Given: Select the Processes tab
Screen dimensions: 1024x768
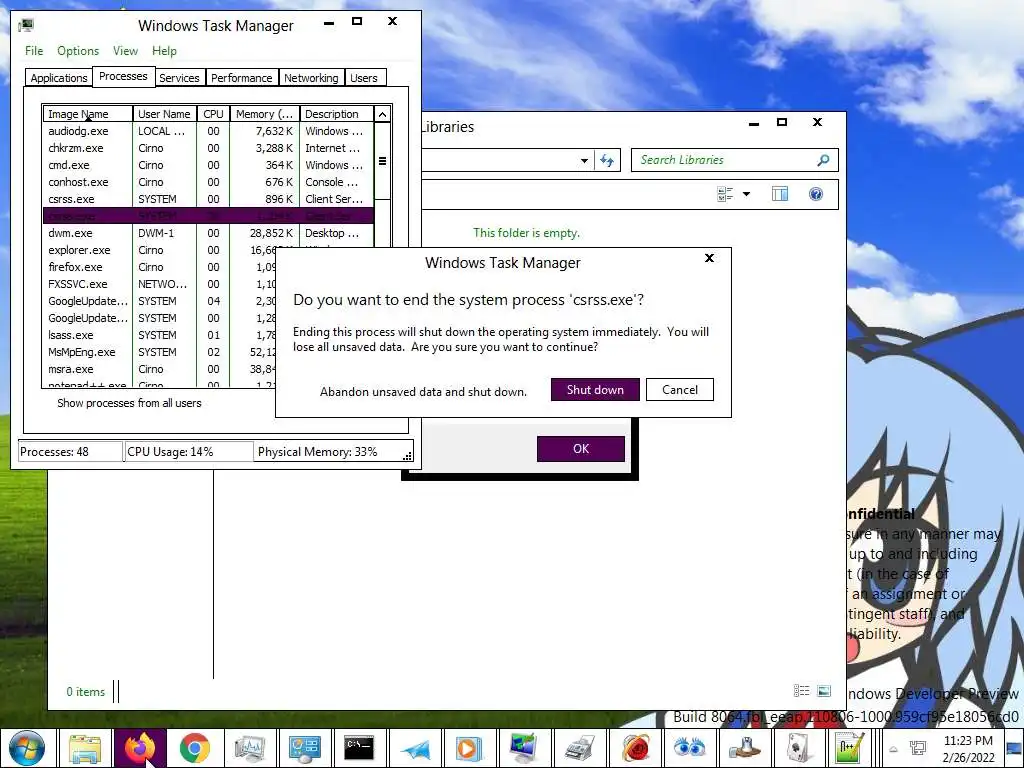Looking at the screenshot, I should [123, 76].
